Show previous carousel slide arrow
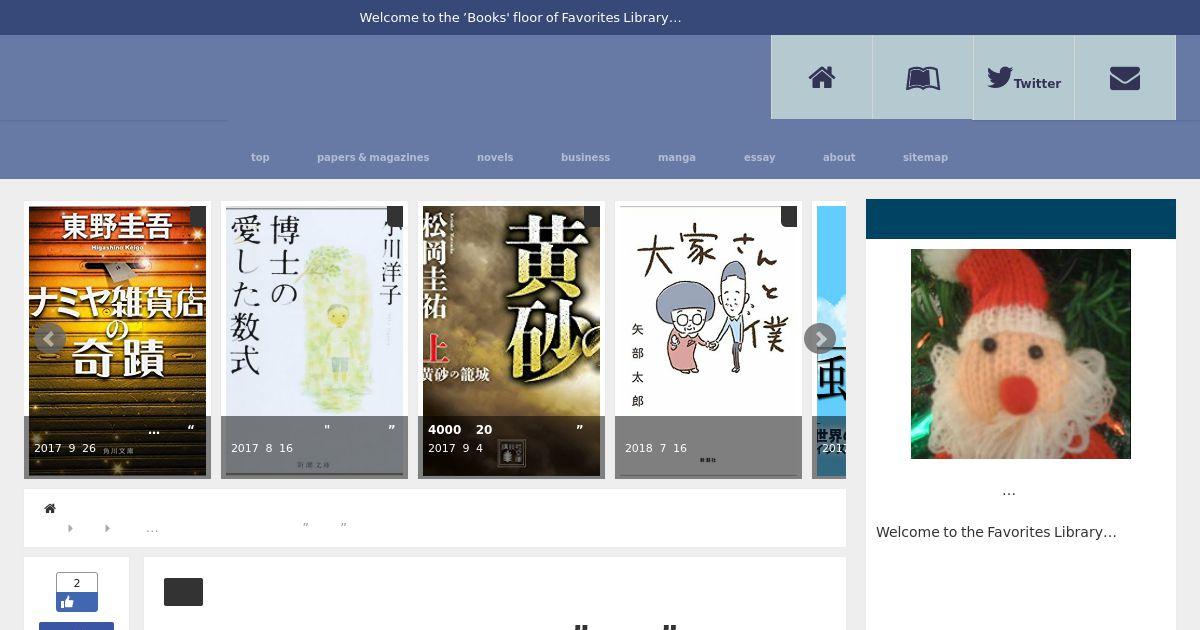 tap(50, 338)
